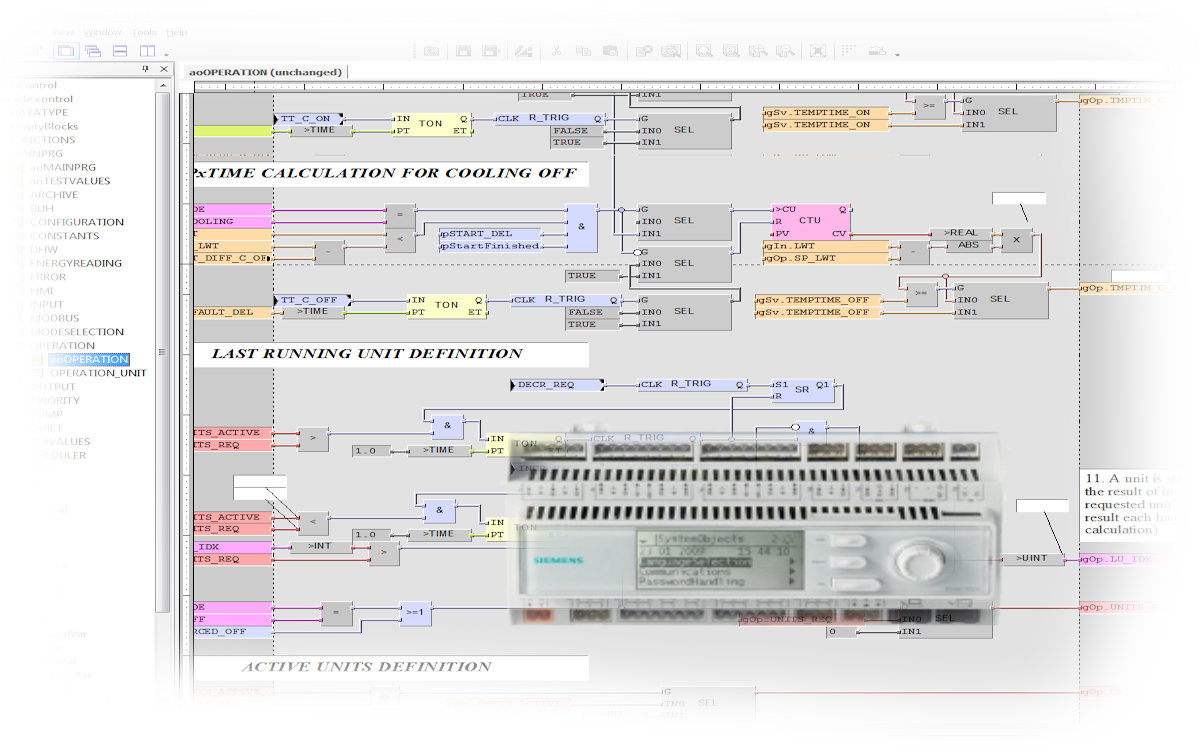Click the tile horizontally icon
This screenshot has width=1200, height=750.
(120, 51)
